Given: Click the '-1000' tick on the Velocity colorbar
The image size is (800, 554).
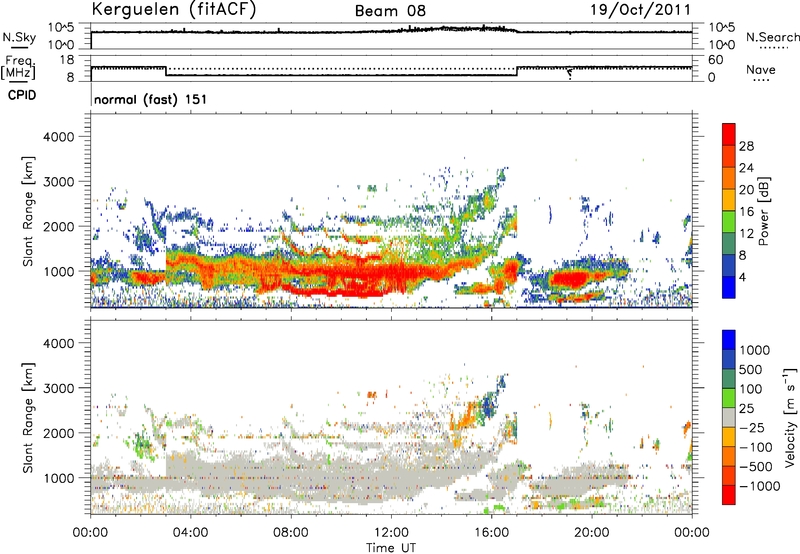Looking at the screenshot, I should 760,486.
